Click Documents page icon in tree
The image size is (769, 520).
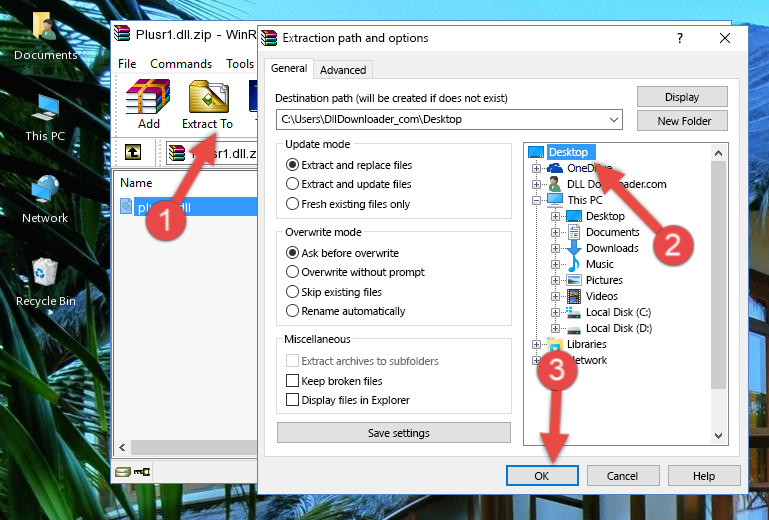tap(573, 232)
